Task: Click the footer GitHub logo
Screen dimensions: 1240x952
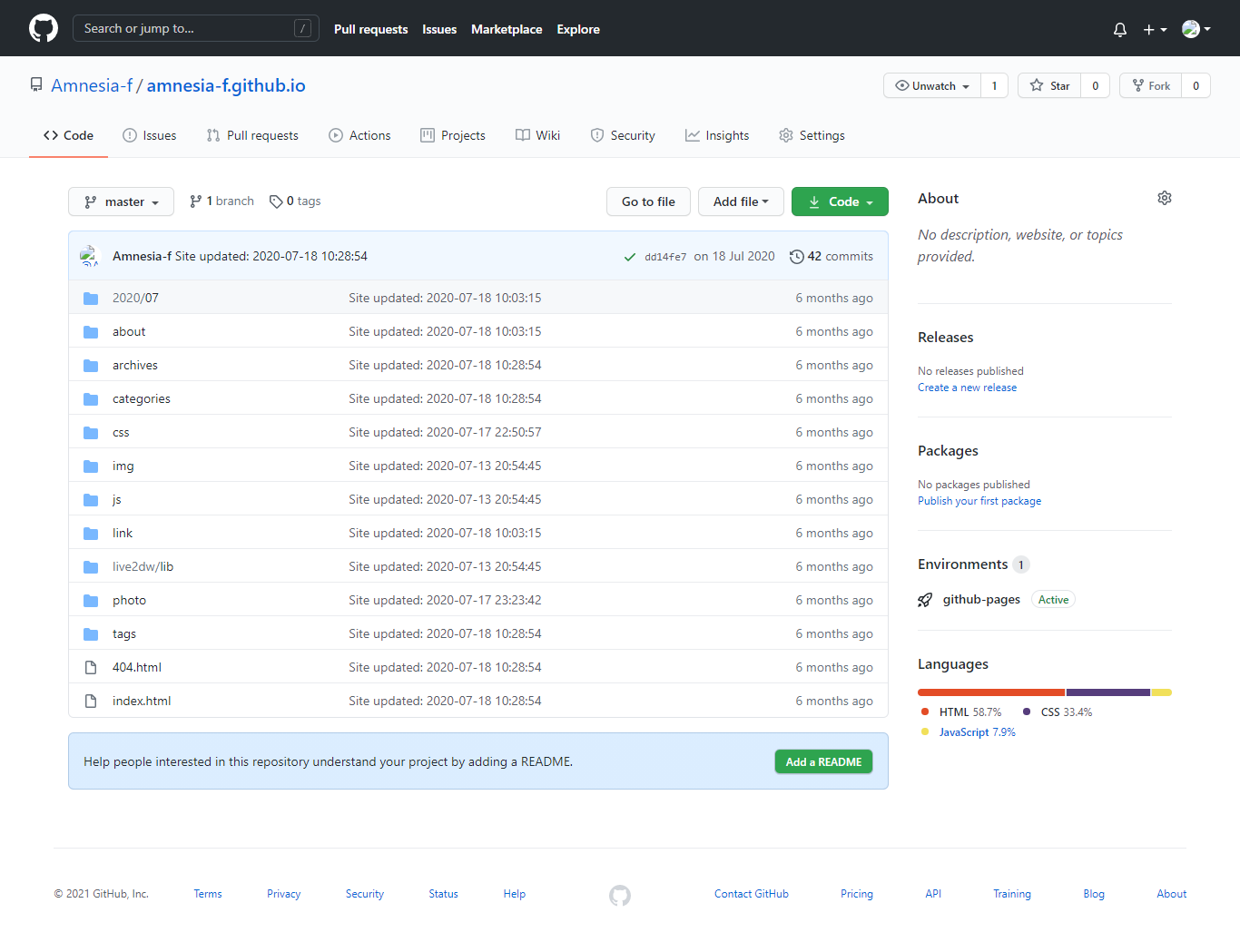Action: pos(620,896)
